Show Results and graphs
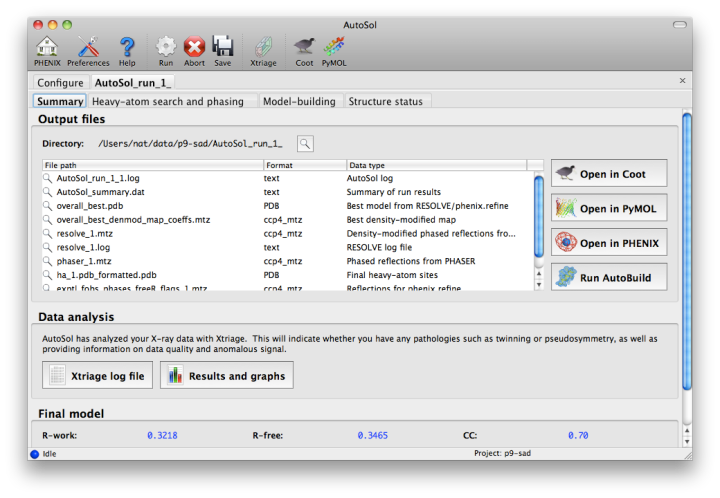Screen dimensions: 720x498 point(226,376)
